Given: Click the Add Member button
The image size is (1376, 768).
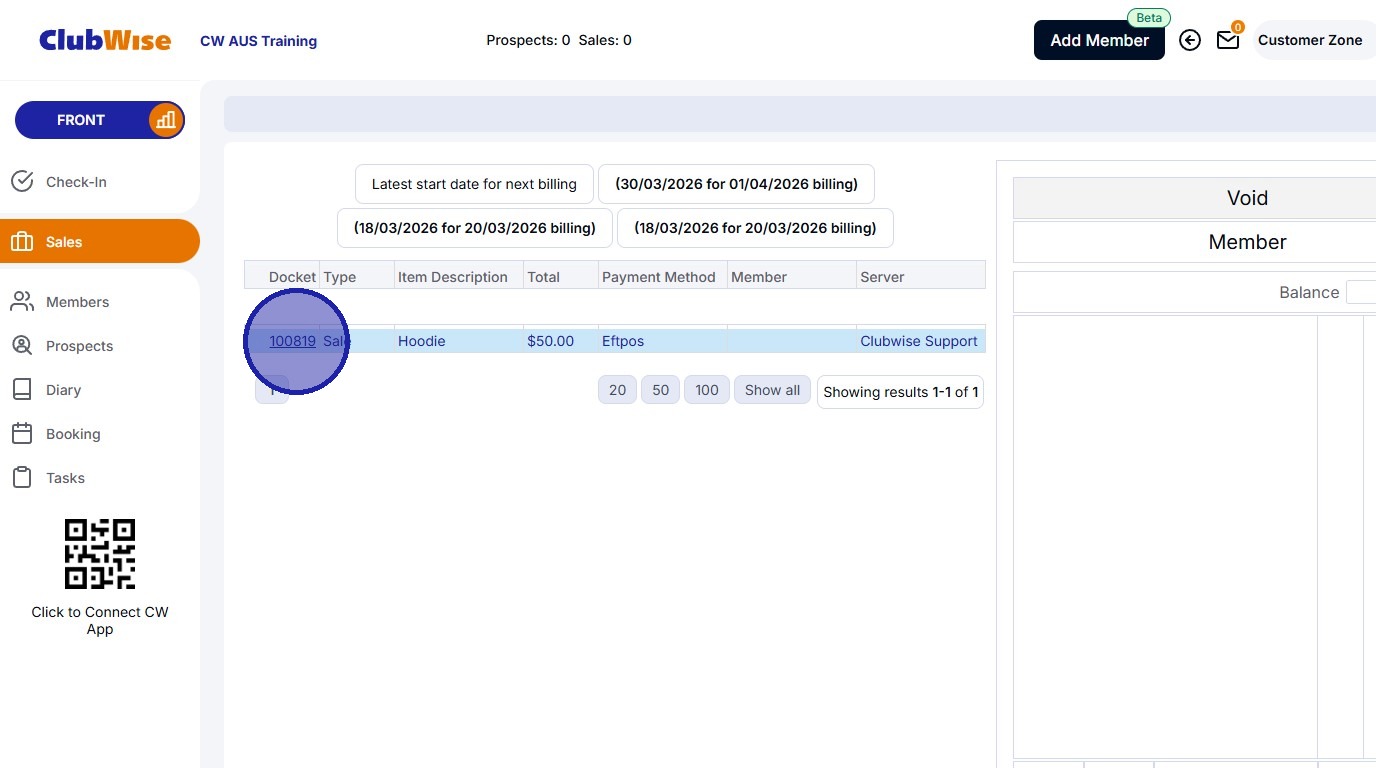Looking at the screenshot, I should (1099, 40).
